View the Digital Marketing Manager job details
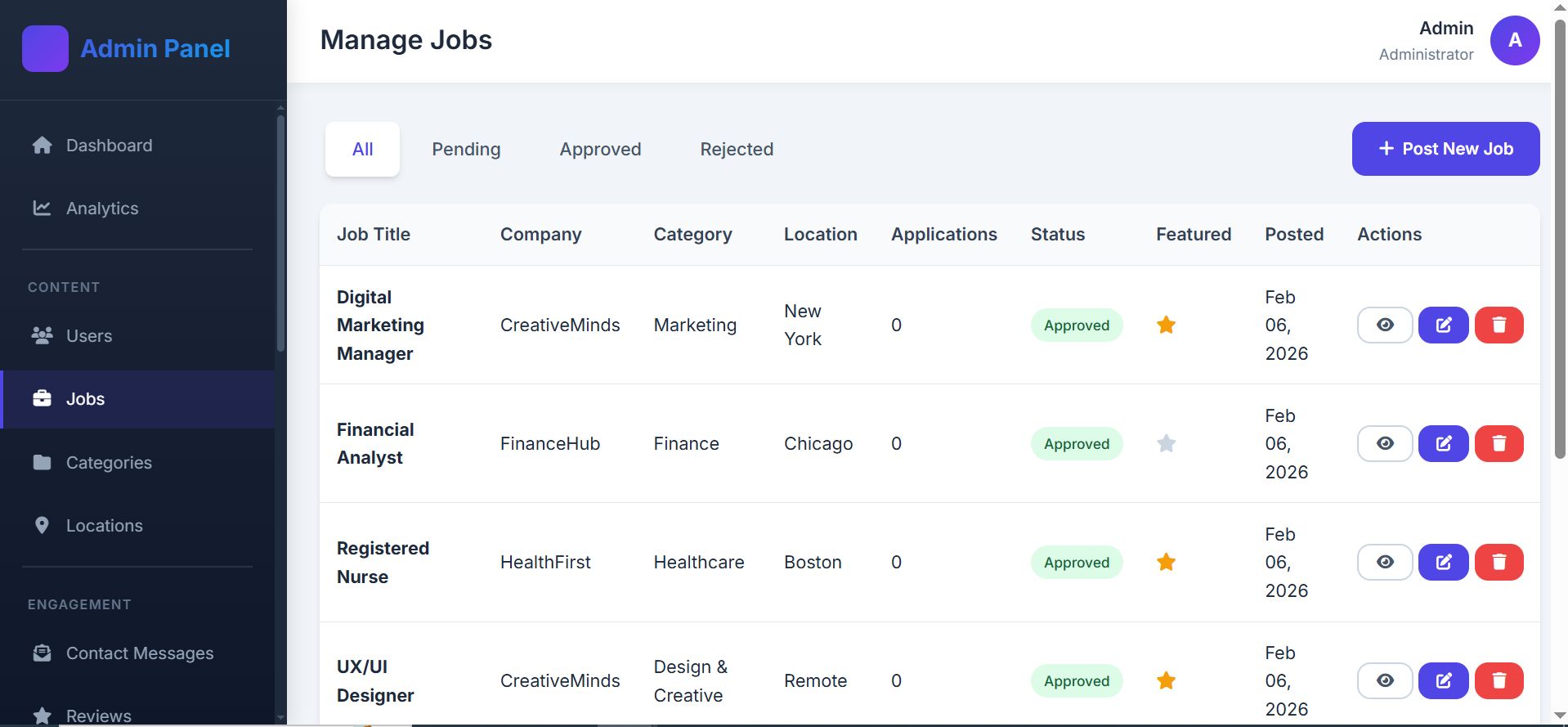 click(x=1384, y=325)
